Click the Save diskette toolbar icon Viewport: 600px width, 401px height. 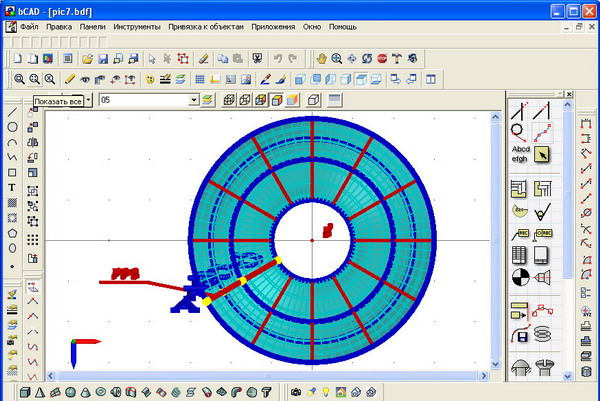click(x=104, y=58)
